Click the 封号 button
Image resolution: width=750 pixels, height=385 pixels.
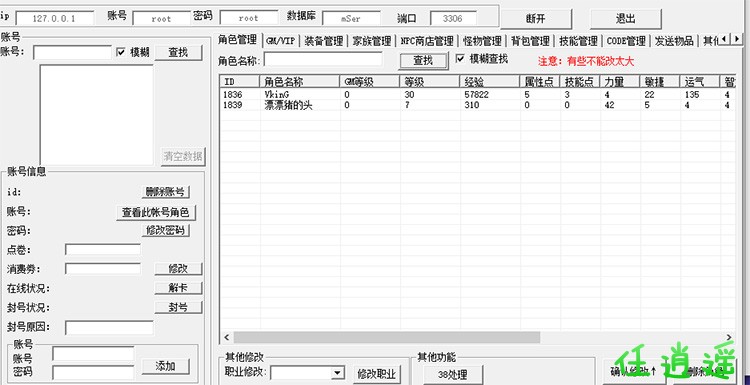tap(178, 307)
